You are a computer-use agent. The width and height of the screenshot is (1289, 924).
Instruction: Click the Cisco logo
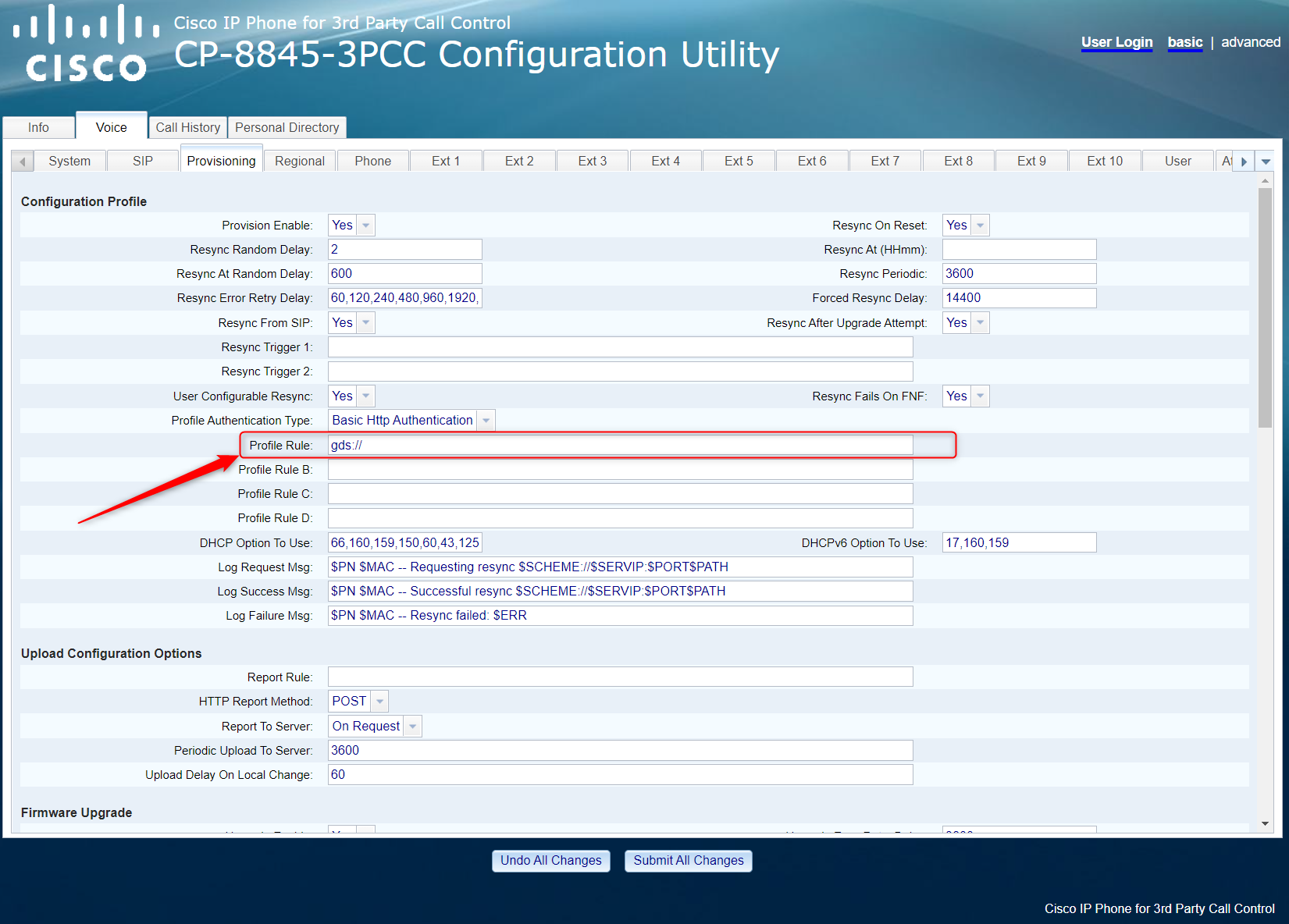84,43
